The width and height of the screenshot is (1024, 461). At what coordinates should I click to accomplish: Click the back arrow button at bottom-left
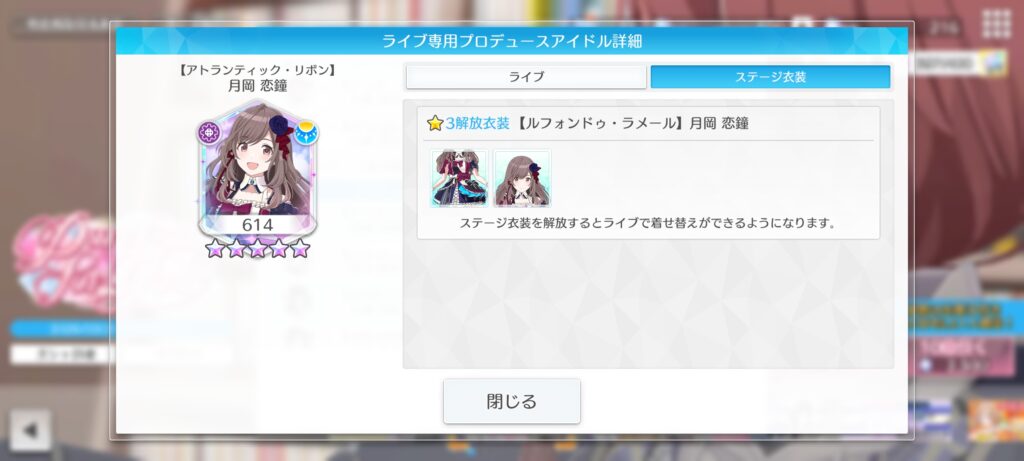[31, 430]
